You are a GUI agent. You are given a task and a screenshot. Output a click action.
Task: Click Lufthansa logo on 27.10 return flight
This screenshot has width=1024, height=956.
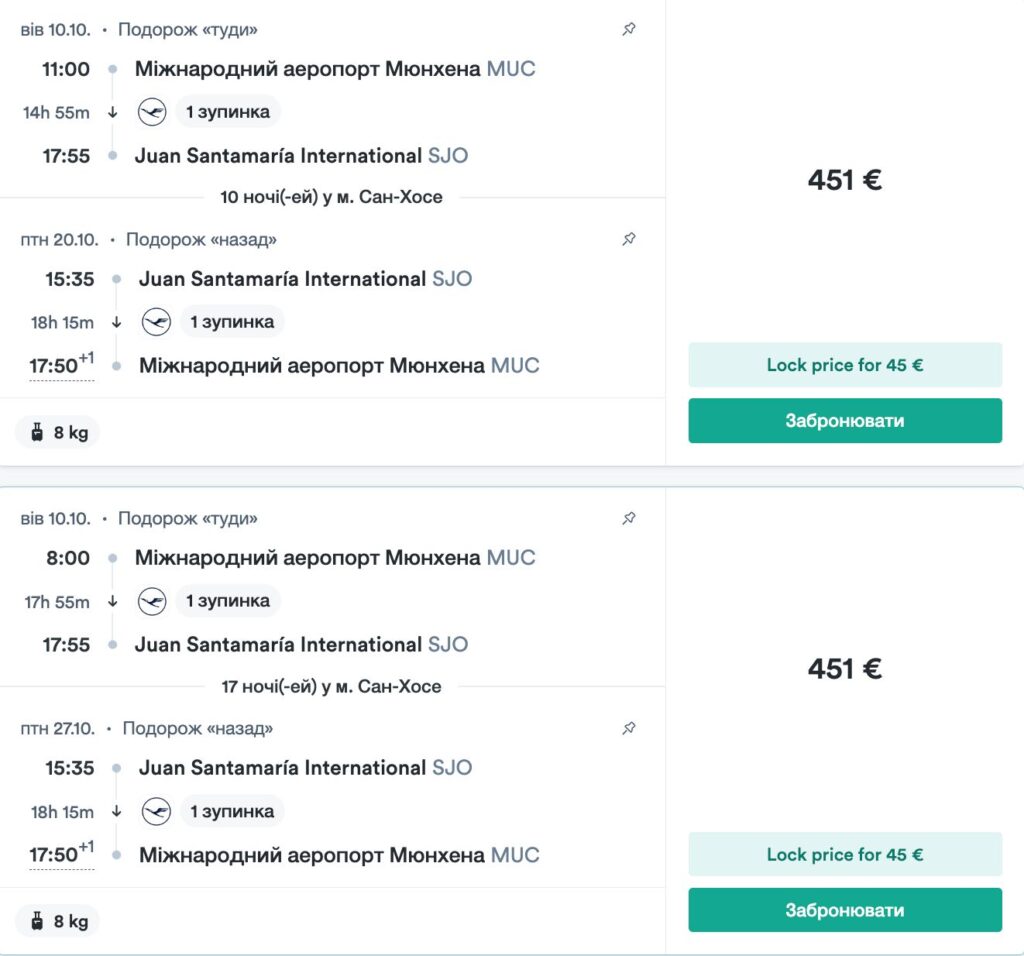[x=156, y=812]
